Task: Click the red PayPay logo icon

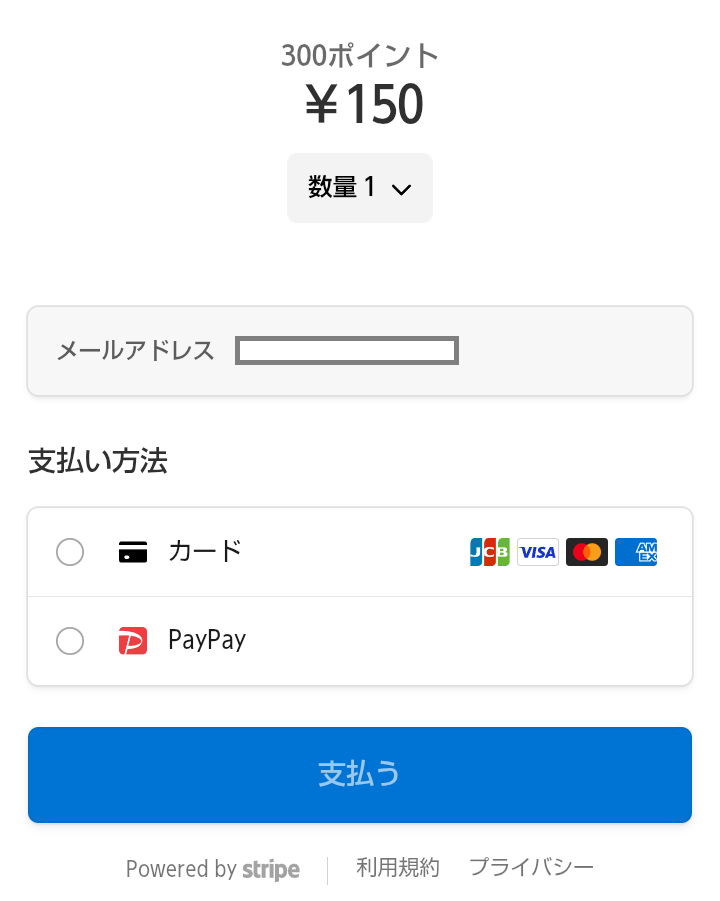Action: click(x=133, y=640)
